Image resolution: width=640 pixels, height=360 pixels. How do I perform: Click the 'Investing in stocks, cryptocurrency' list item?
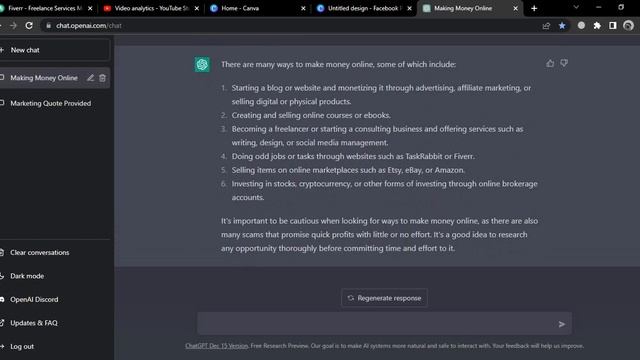tap(384, 190)
